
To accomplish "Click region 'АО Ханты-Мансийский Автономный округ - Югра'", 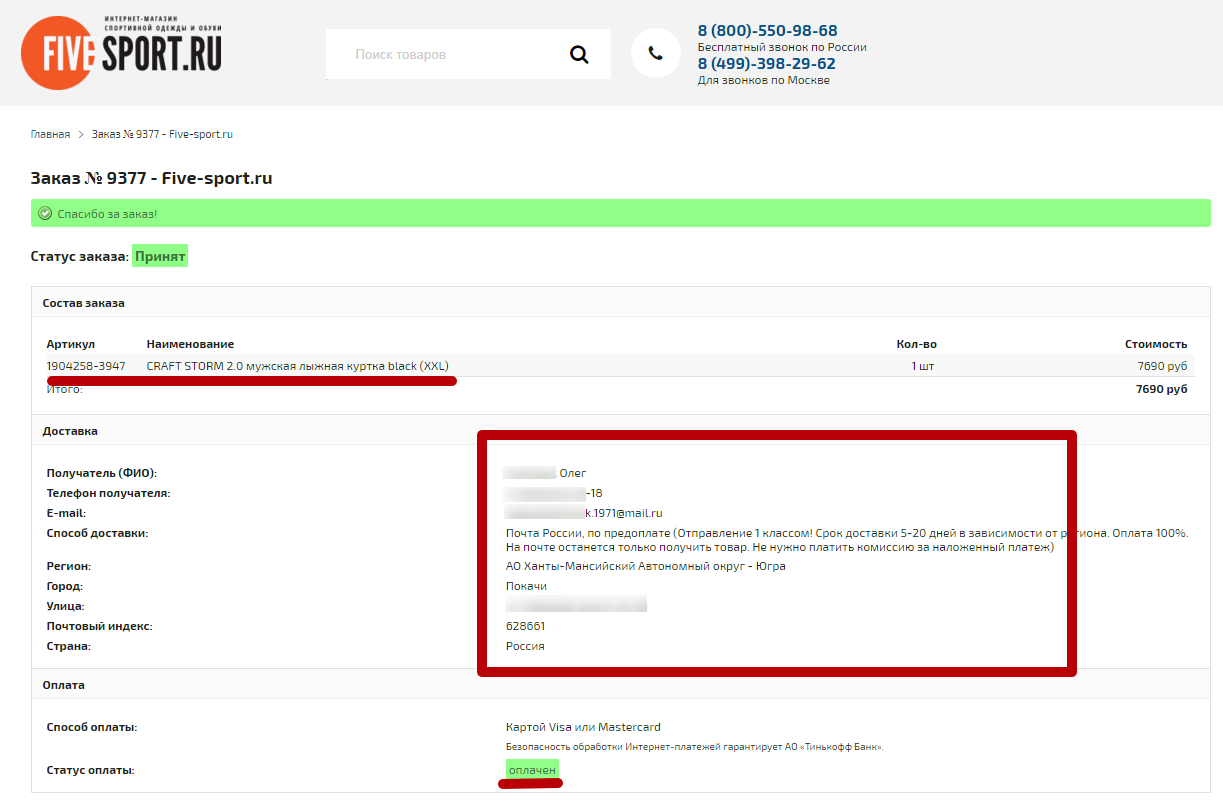I will (646, 566).
